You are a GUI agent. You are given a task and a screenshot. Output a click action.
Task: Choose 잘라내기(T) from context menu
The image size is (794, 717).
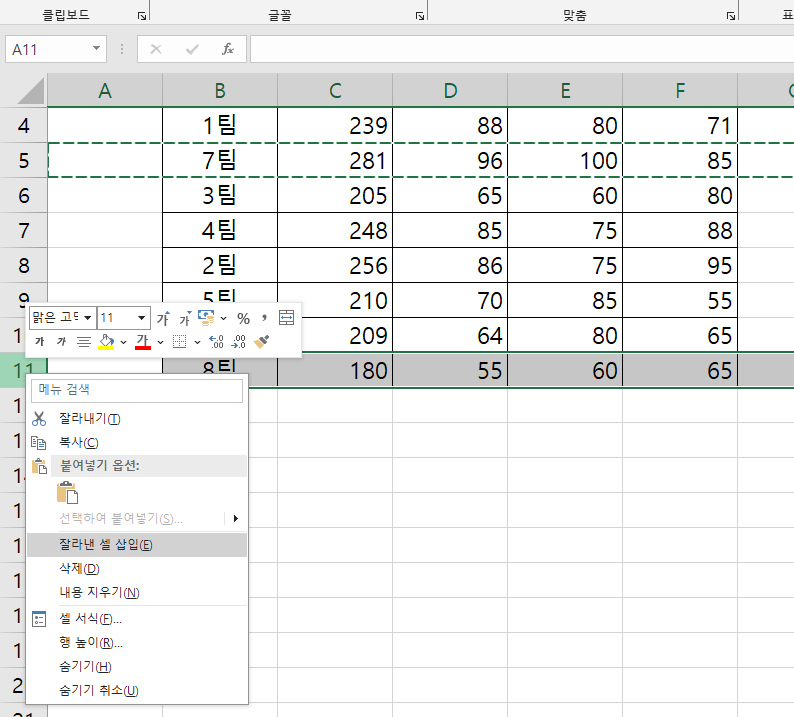137,419
